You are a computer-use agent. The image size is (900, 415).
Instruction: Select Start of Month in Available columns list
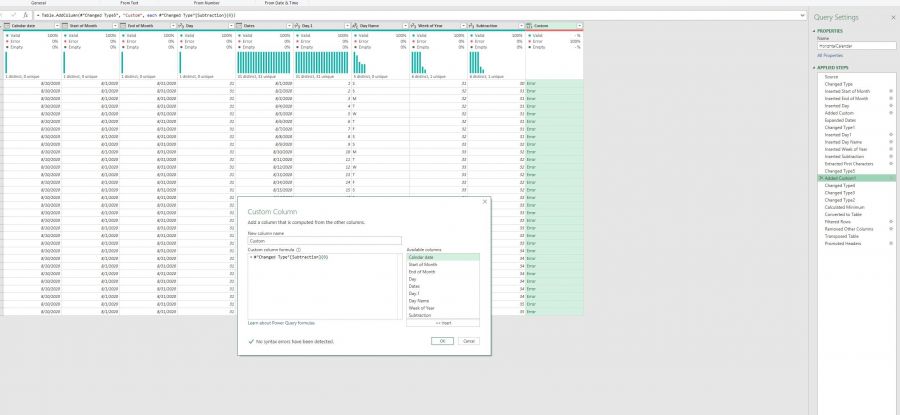(443, 265)
